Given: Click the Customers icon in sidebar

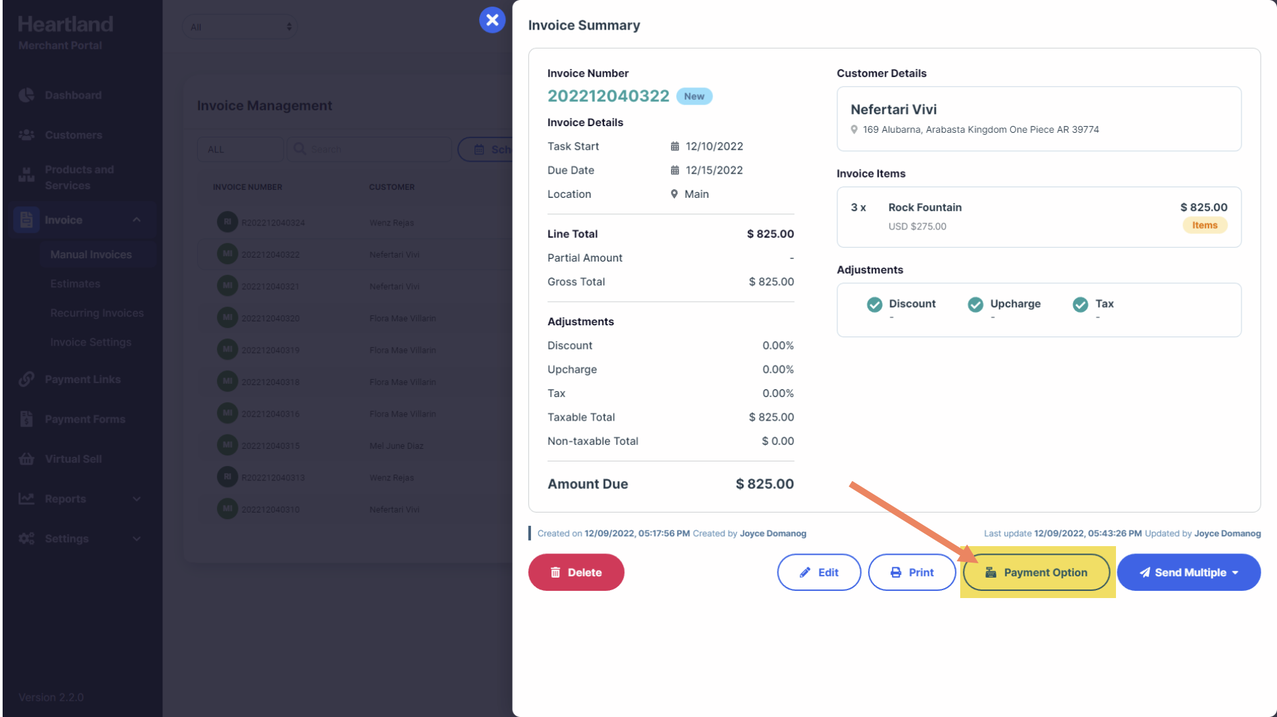Looking at the screenshot, I should (27, 135).
